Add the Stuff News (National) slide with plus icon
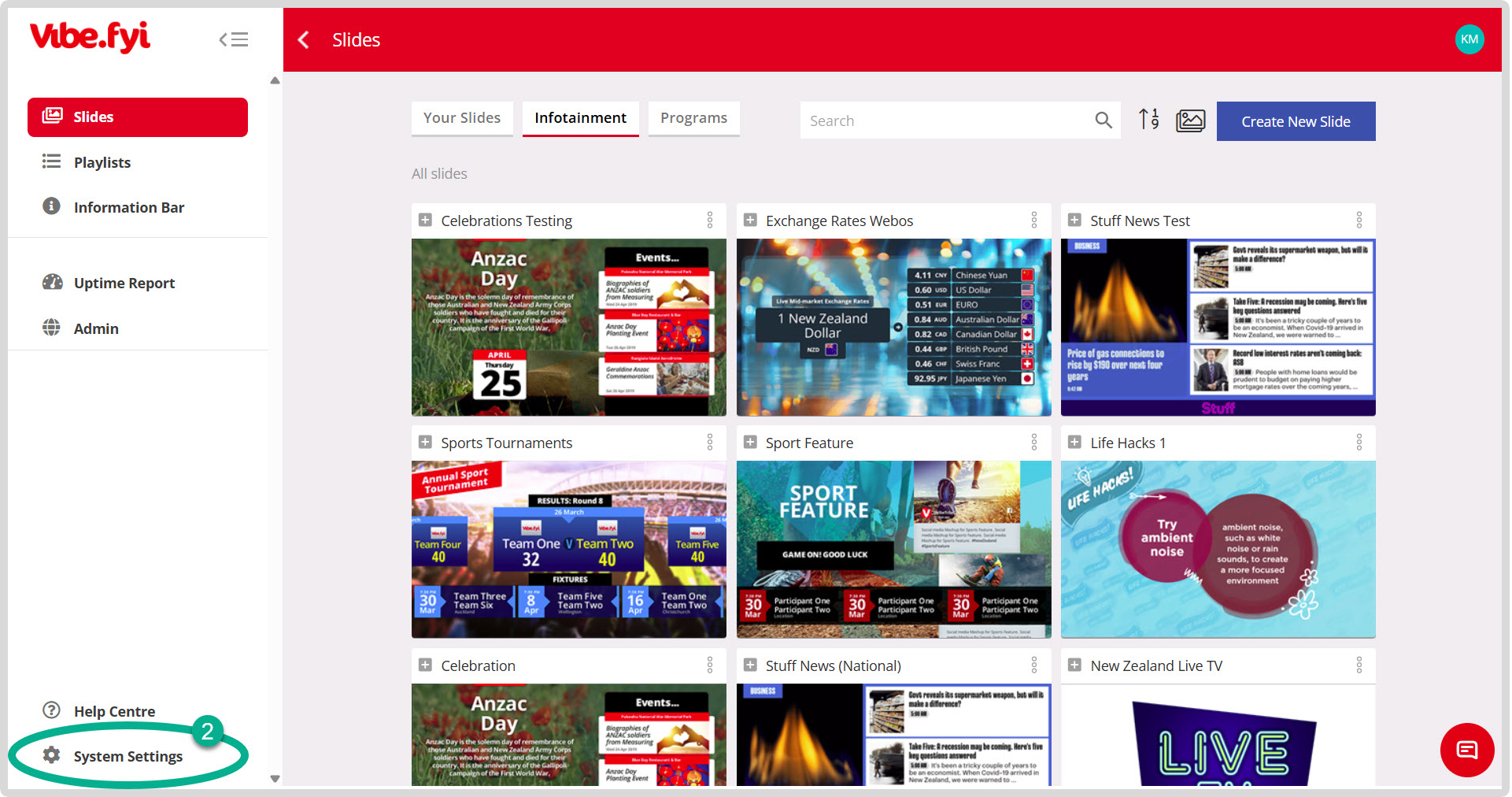 [750, 665]
